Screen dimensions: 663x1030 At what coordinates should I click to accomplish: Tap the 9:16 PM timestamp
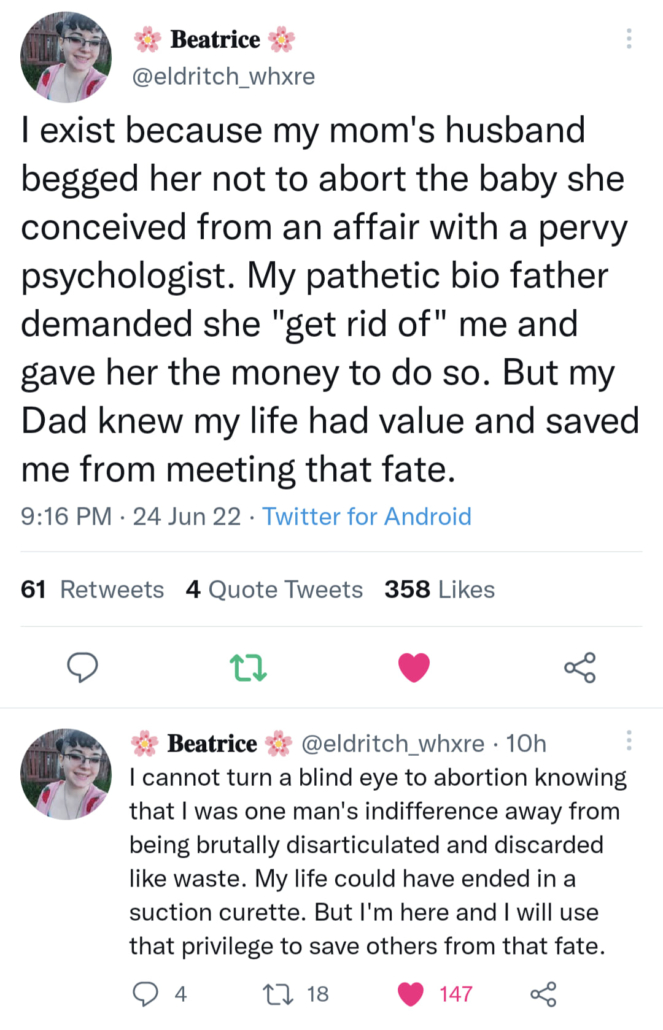[64, 517]
